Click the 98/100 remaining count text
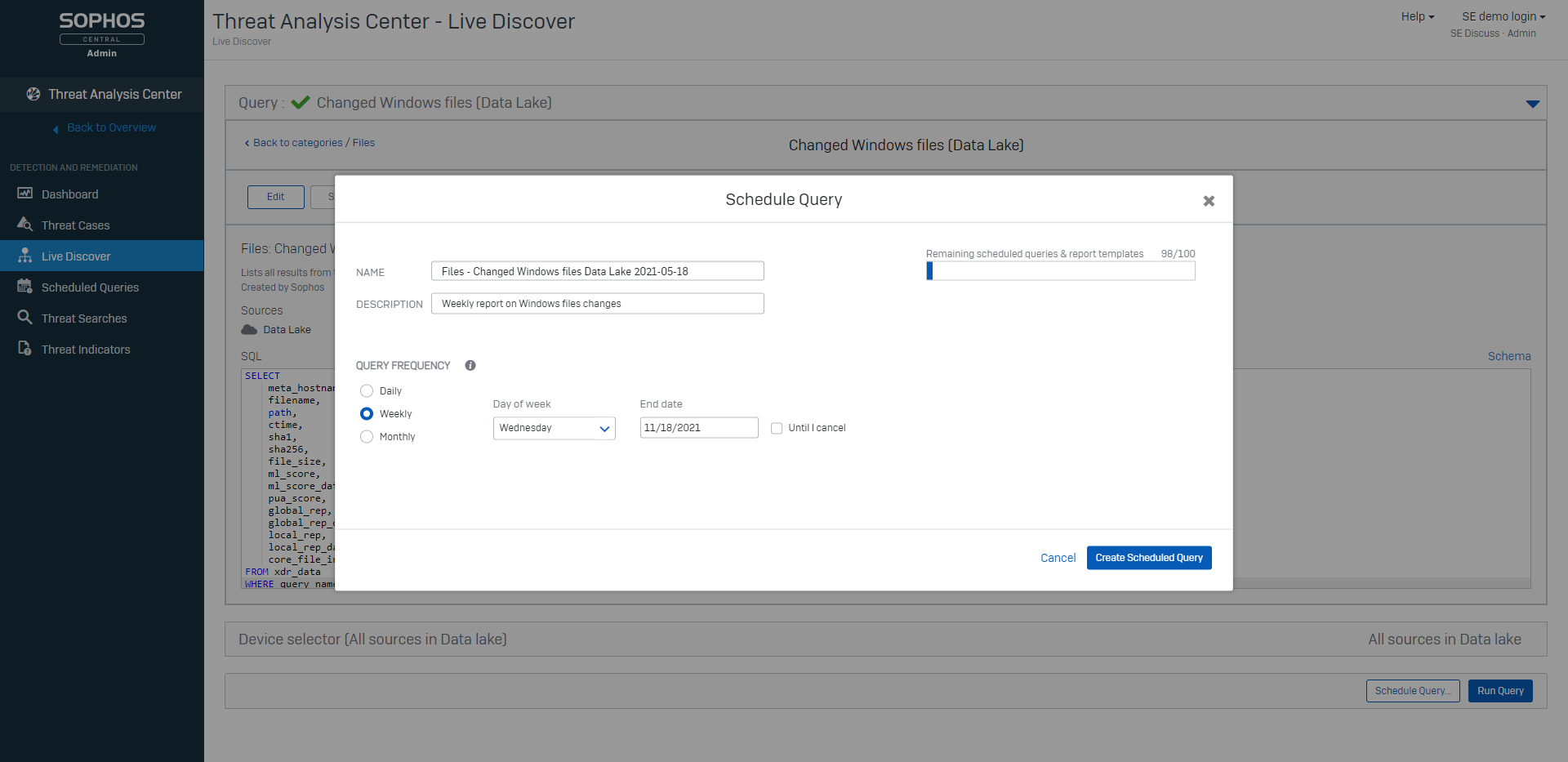Viewport: 1568px width, 762px height. tap(1178, 254)
